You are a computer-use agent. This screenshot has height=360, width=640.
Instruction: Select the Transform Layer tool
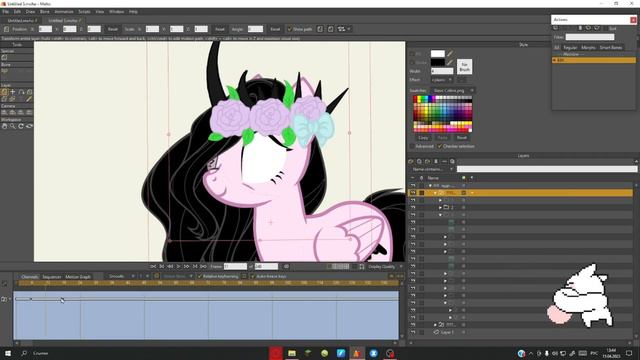pyautogui.click(x=4, y=92)
